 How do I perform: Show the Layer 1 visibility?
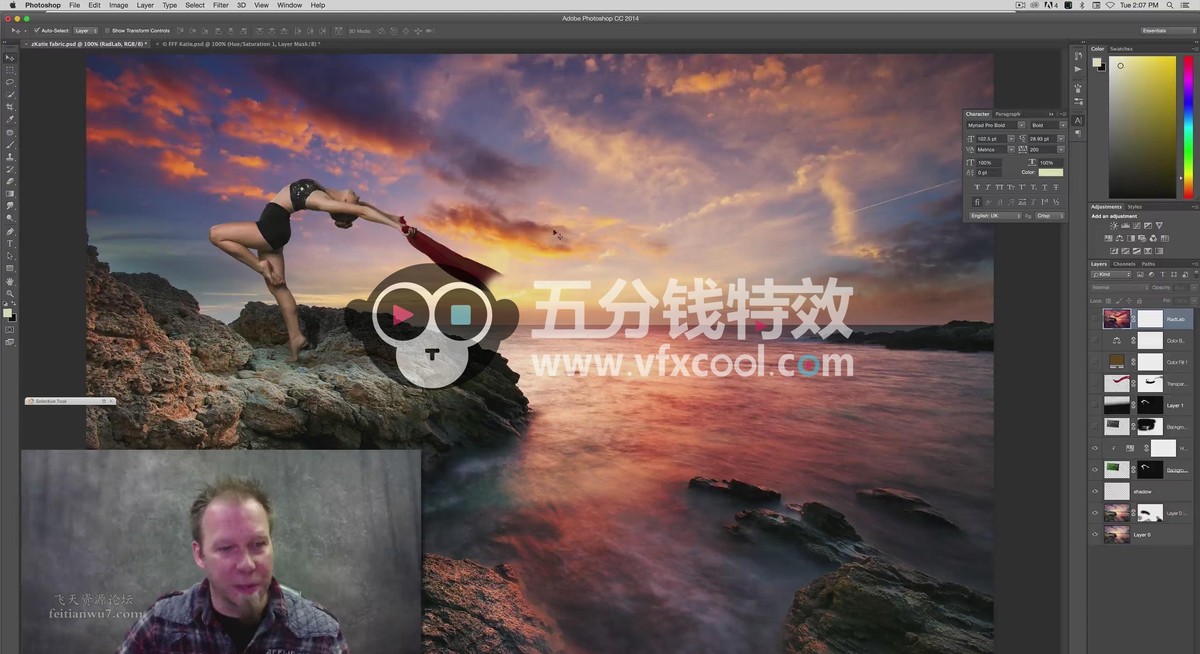(1095, 405)
